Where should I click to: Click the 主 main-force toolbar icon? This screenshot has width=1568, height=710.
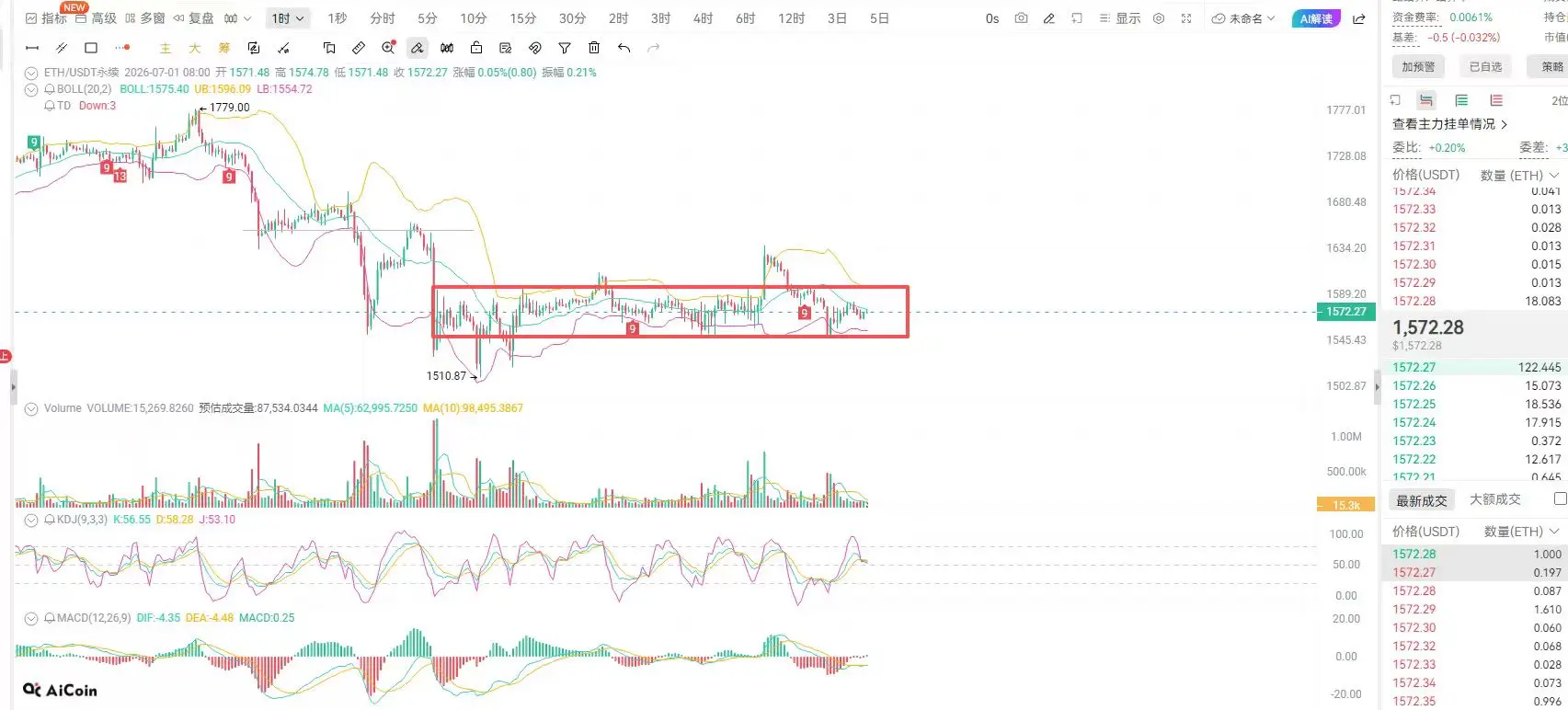click(166, 48)
